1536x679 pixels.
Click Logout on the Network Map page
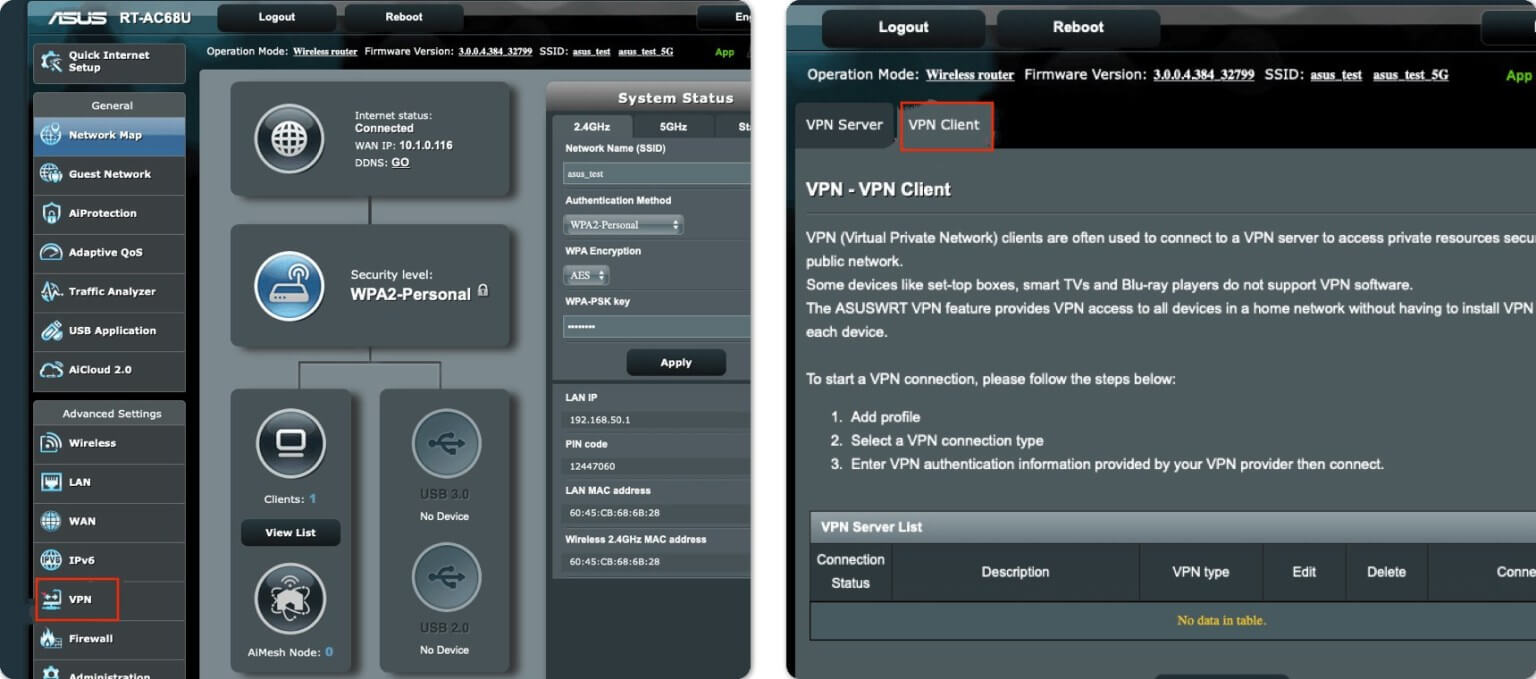277,17
